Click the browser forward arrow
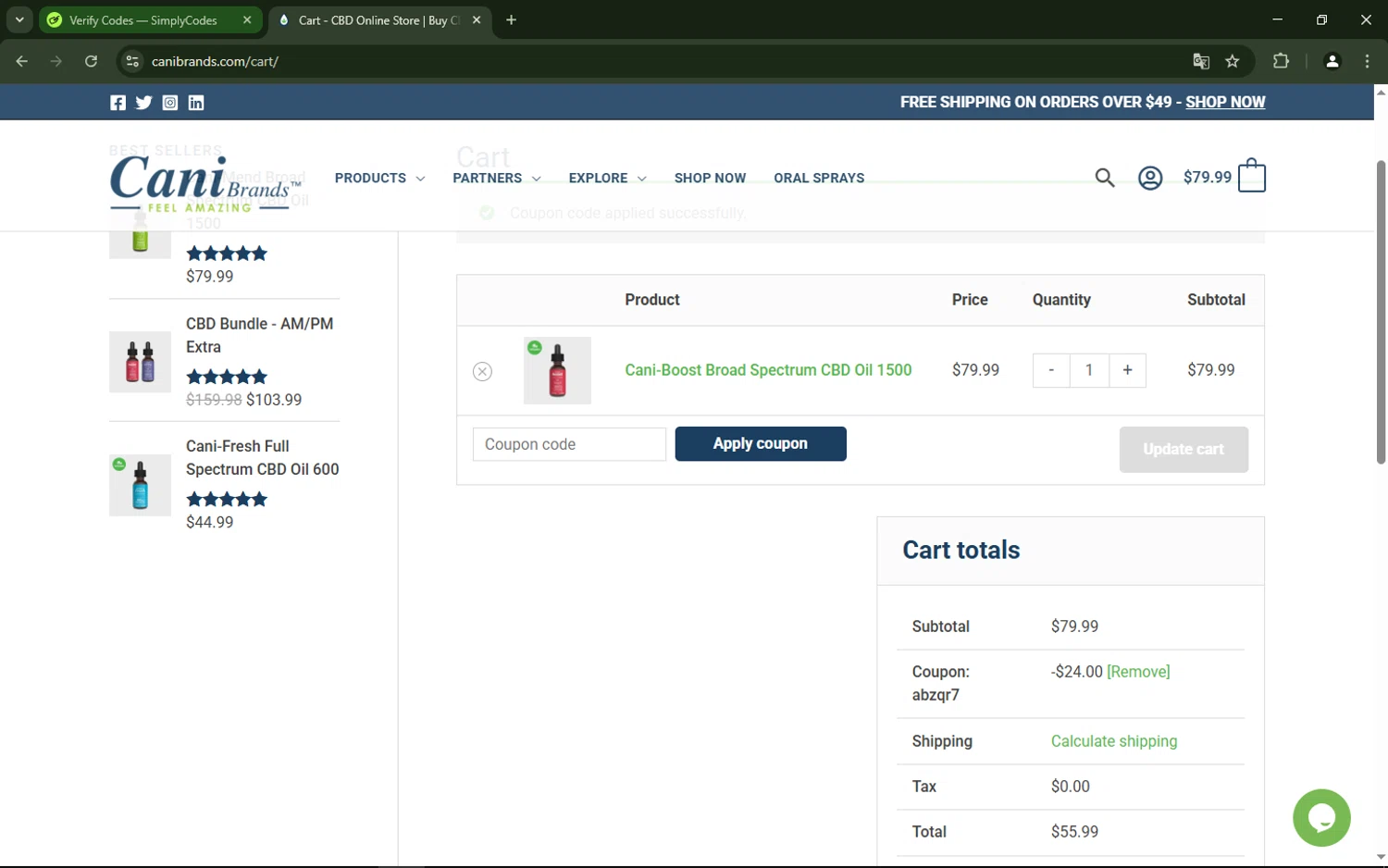This screenshot has width=1388, height=868. pos(56,61)
